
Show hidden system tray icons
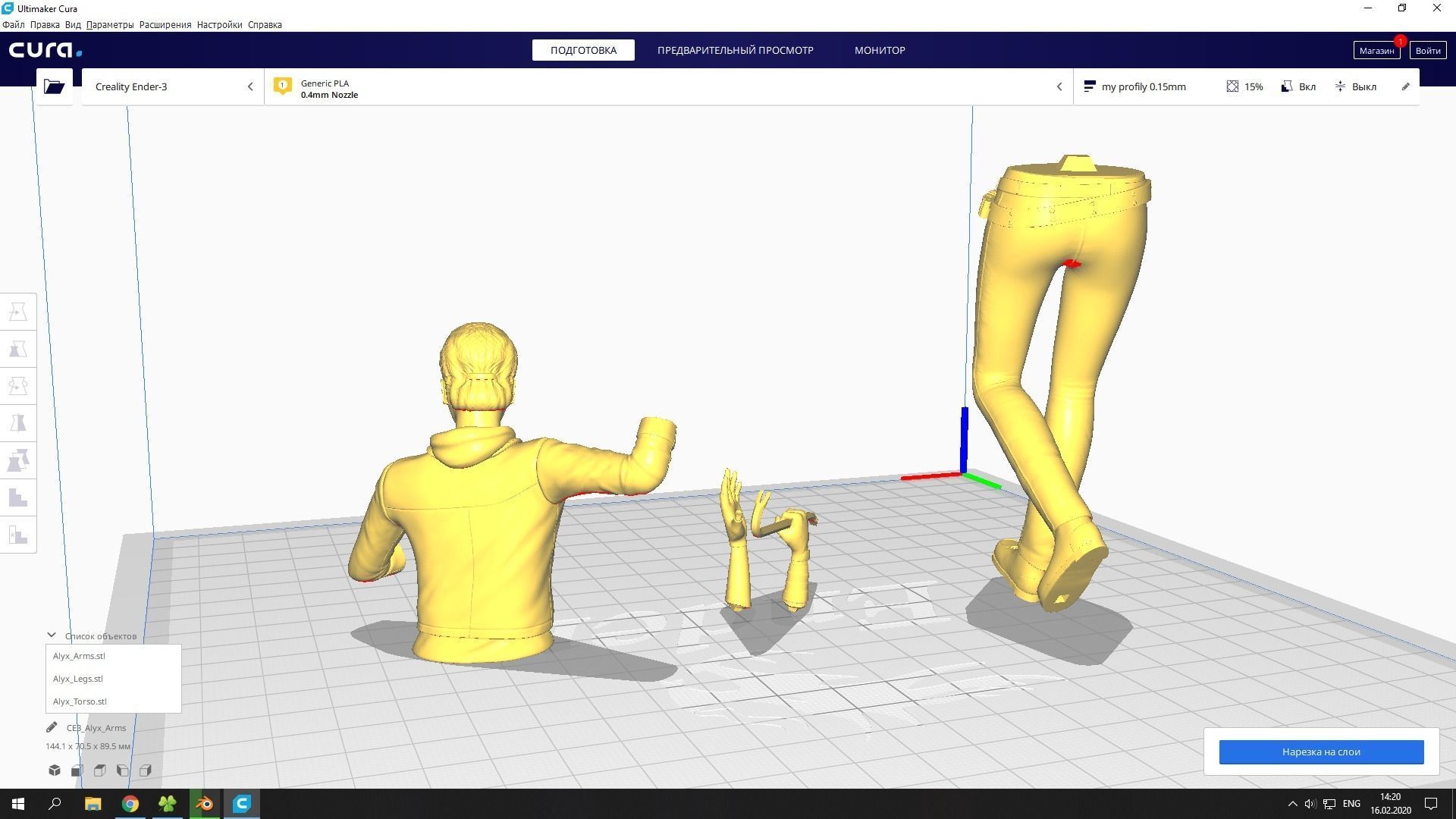point(1292,804)
